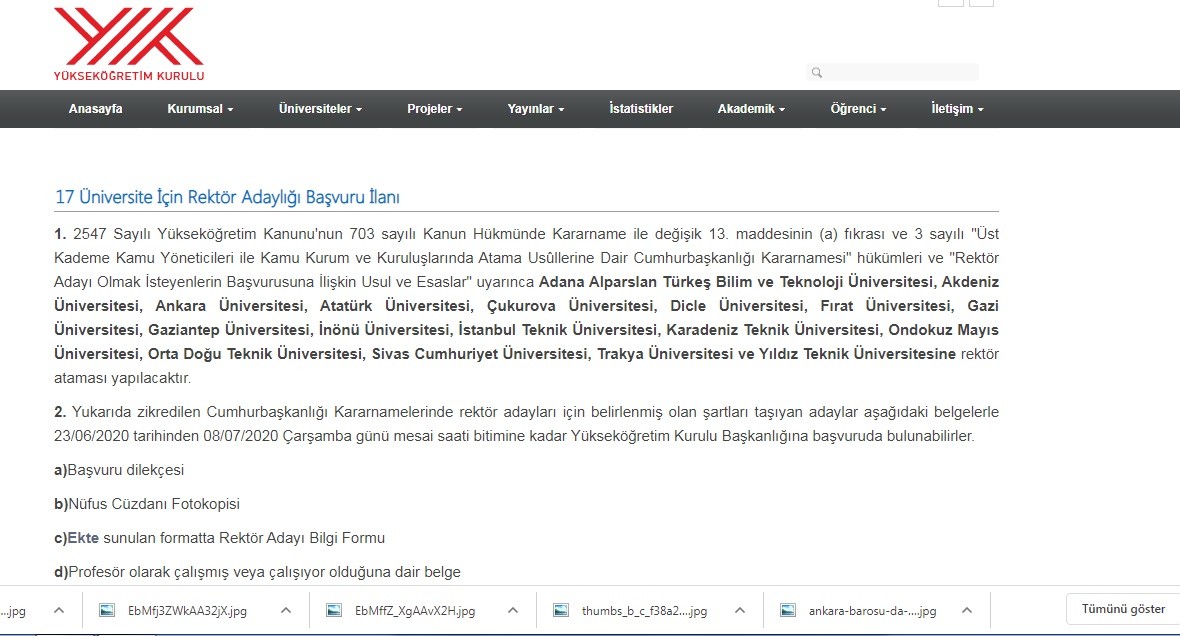Open options arrow for ankara-barosu-da-....jpg
The image size is (1180, 636).
click(x=968, y=610)
